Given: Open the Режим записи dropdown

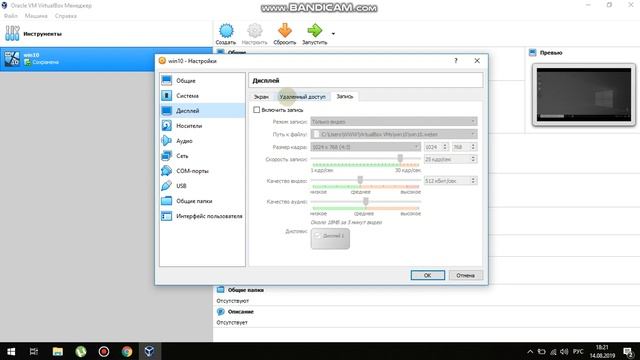Looking at the screenshot, I should pos(393,122).
